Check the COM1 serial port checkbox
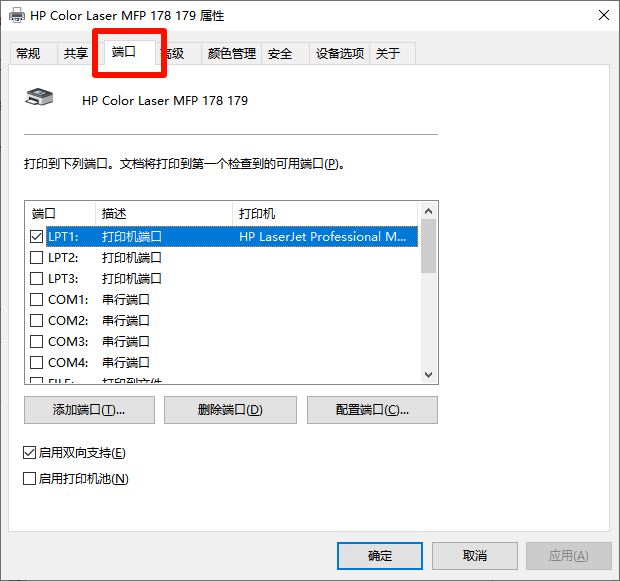 pos(36,299)
